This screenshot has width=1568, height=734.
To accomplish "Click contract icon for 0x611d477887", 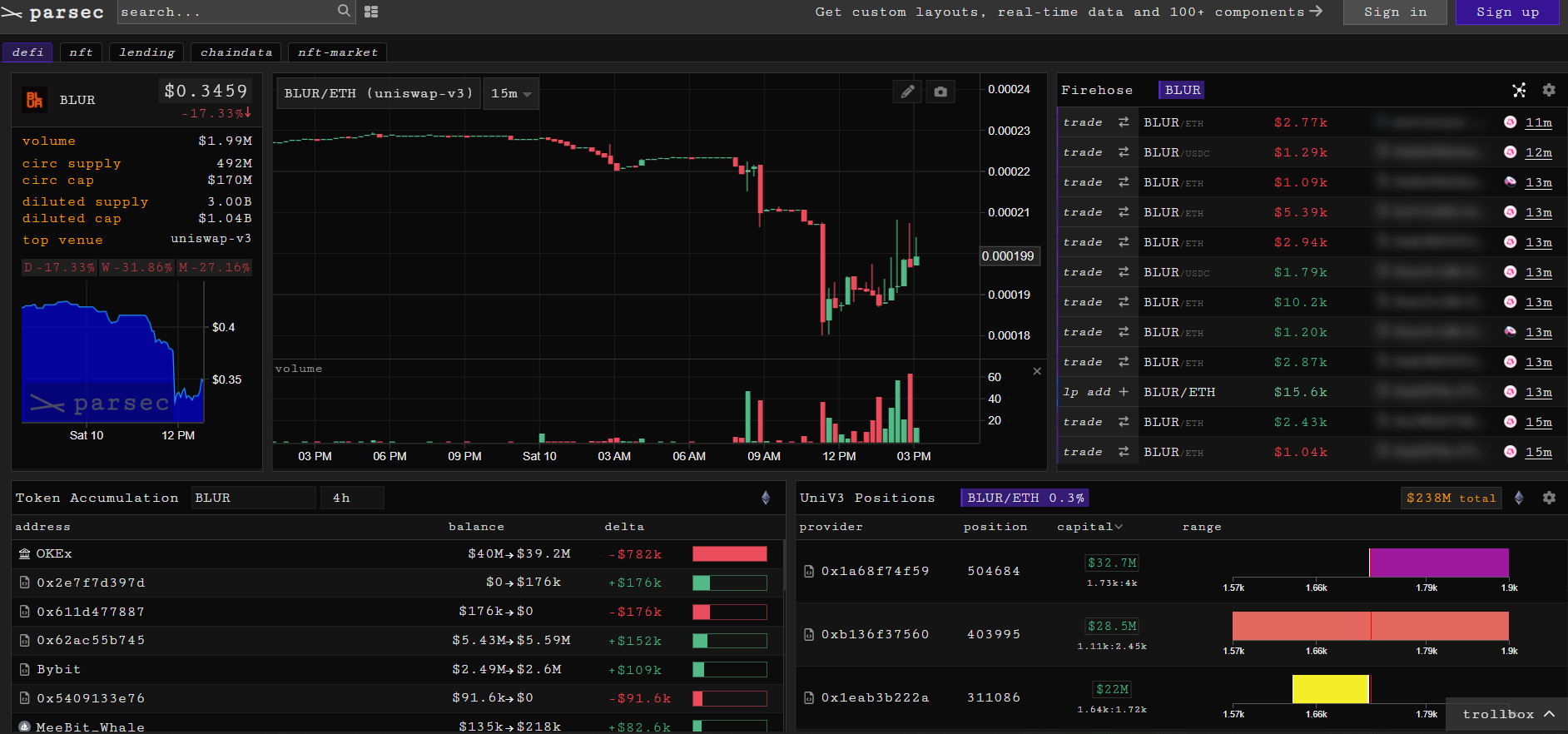I will coord(25,612).
